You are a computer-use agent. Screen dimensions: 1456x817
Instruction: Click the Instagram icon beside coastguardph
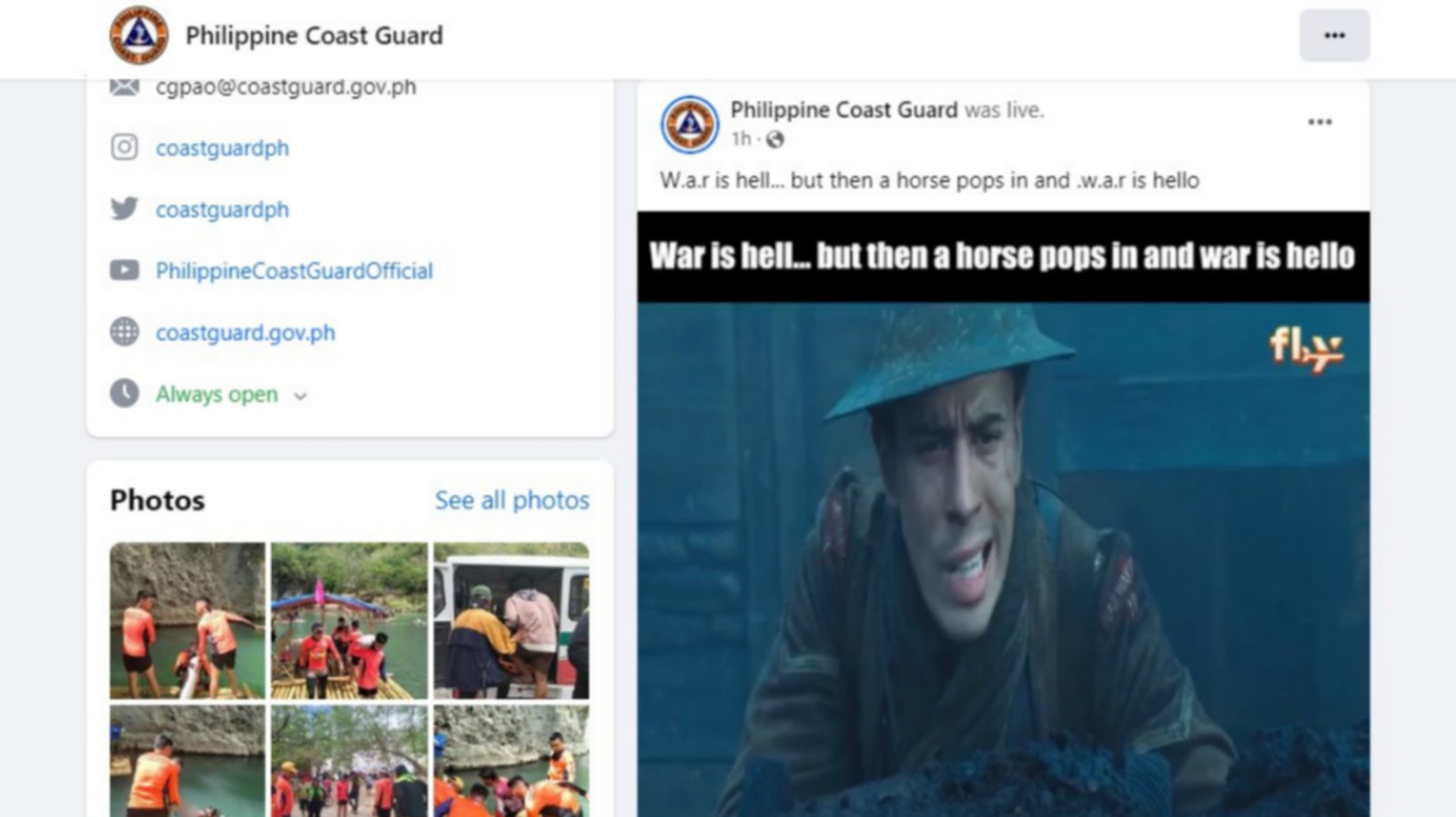tap(125, 147)
